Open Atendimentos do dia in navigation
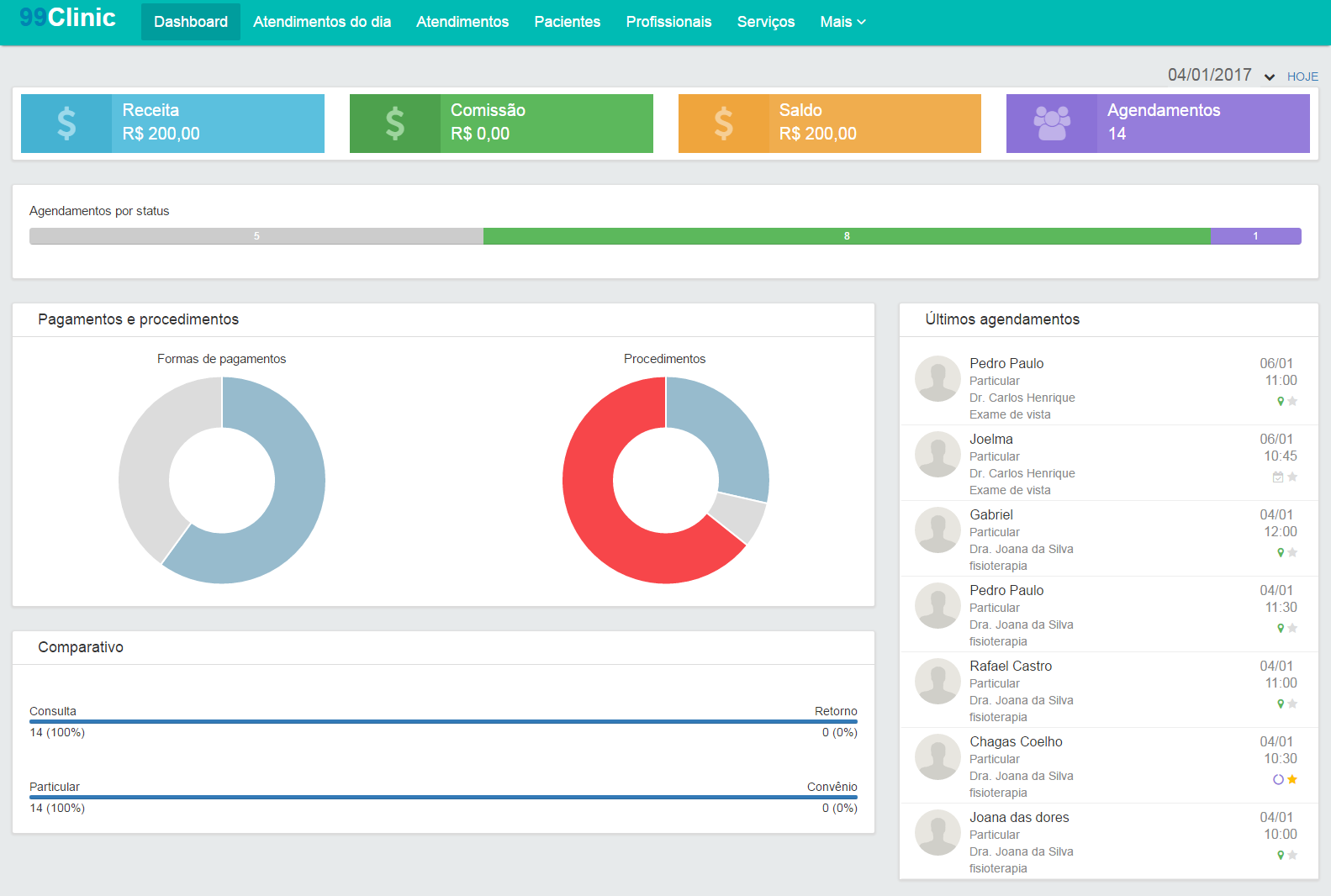Image resolution: width=1331 pixels, height=896 pixels. pyautogui.click(x=322, y=22)
